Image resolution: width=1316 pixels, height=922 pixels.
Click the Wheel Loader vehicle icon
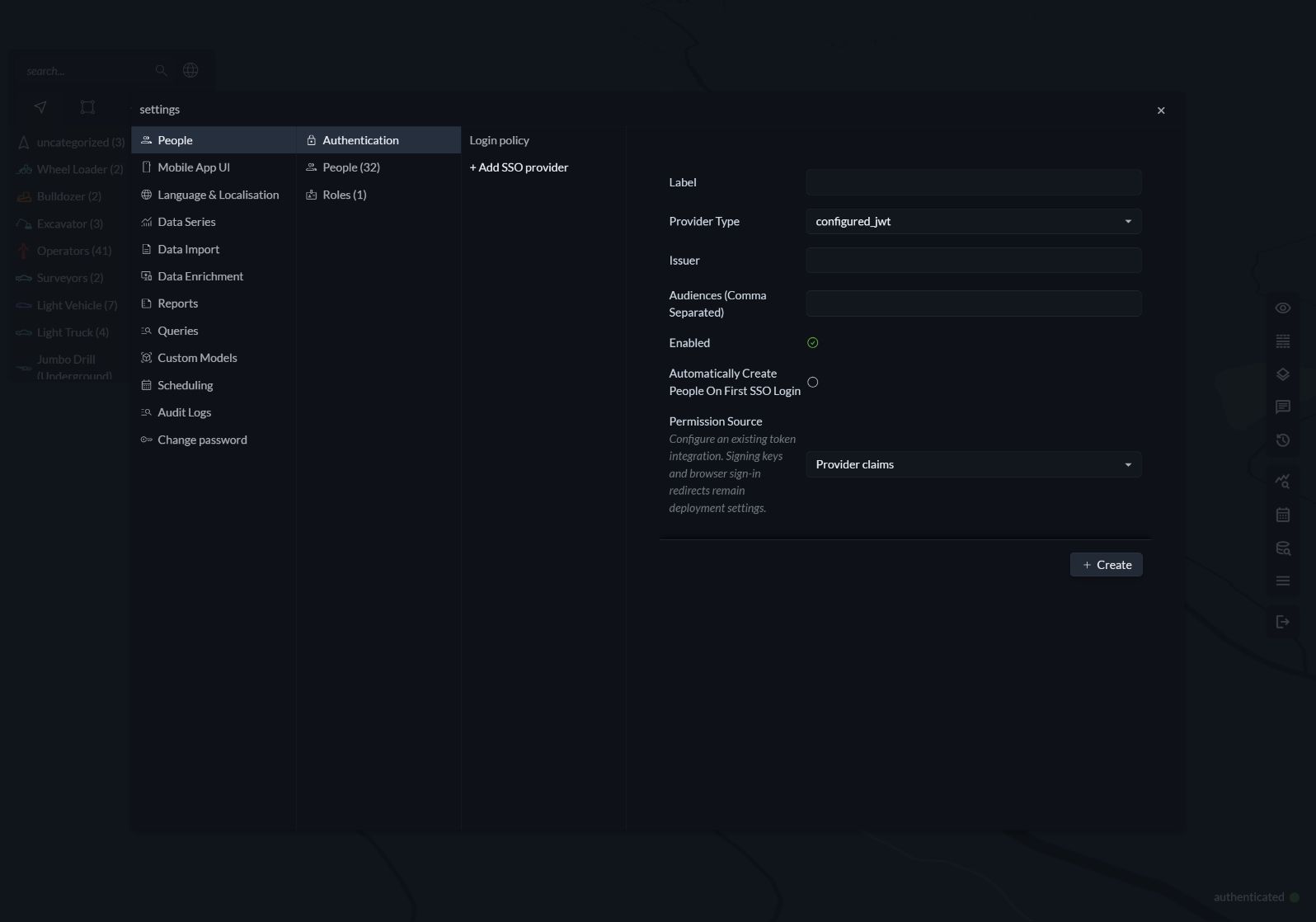click(x=24, y=169)
